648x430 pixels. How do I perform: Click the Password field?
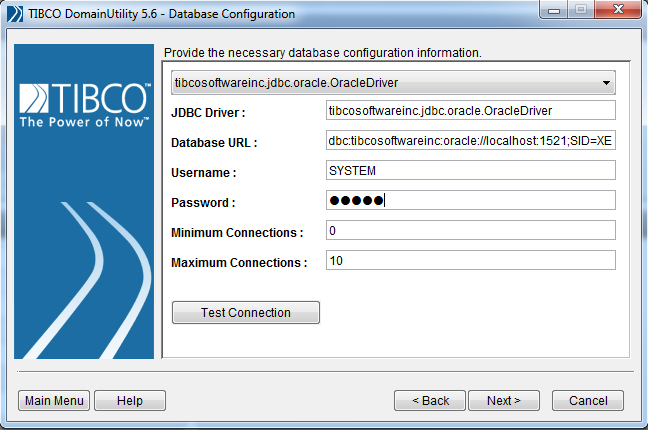471,201
